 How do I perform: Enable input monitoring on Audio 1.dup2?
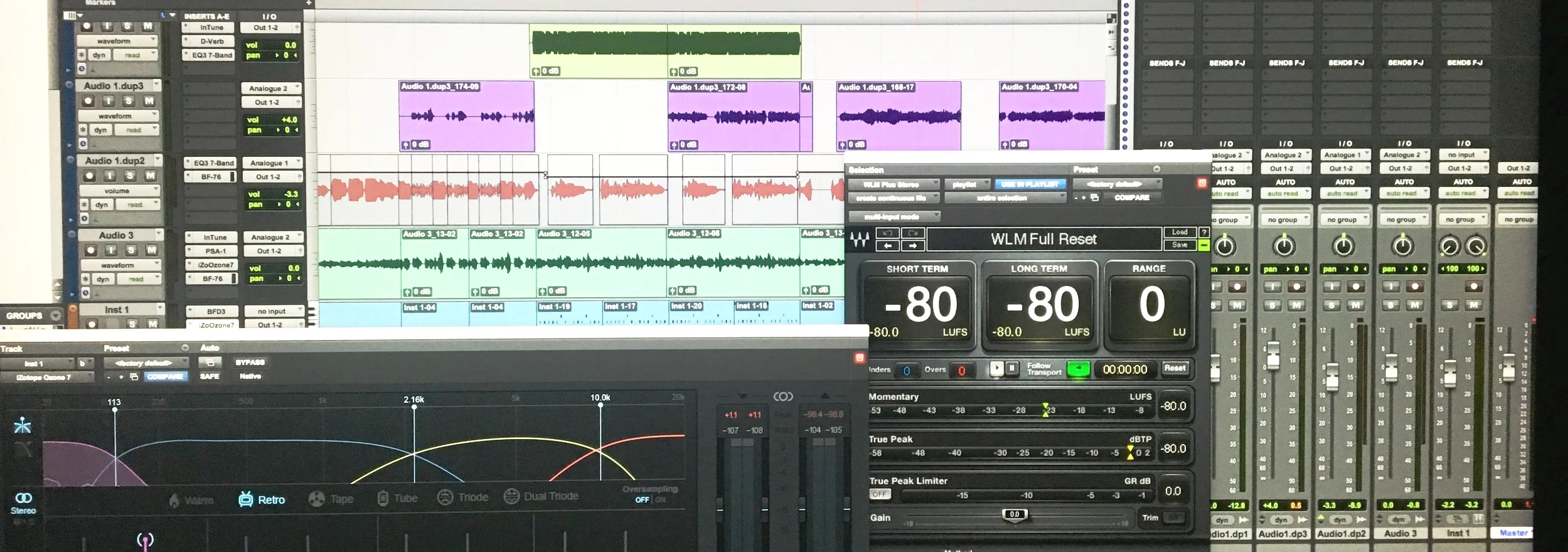109,176
